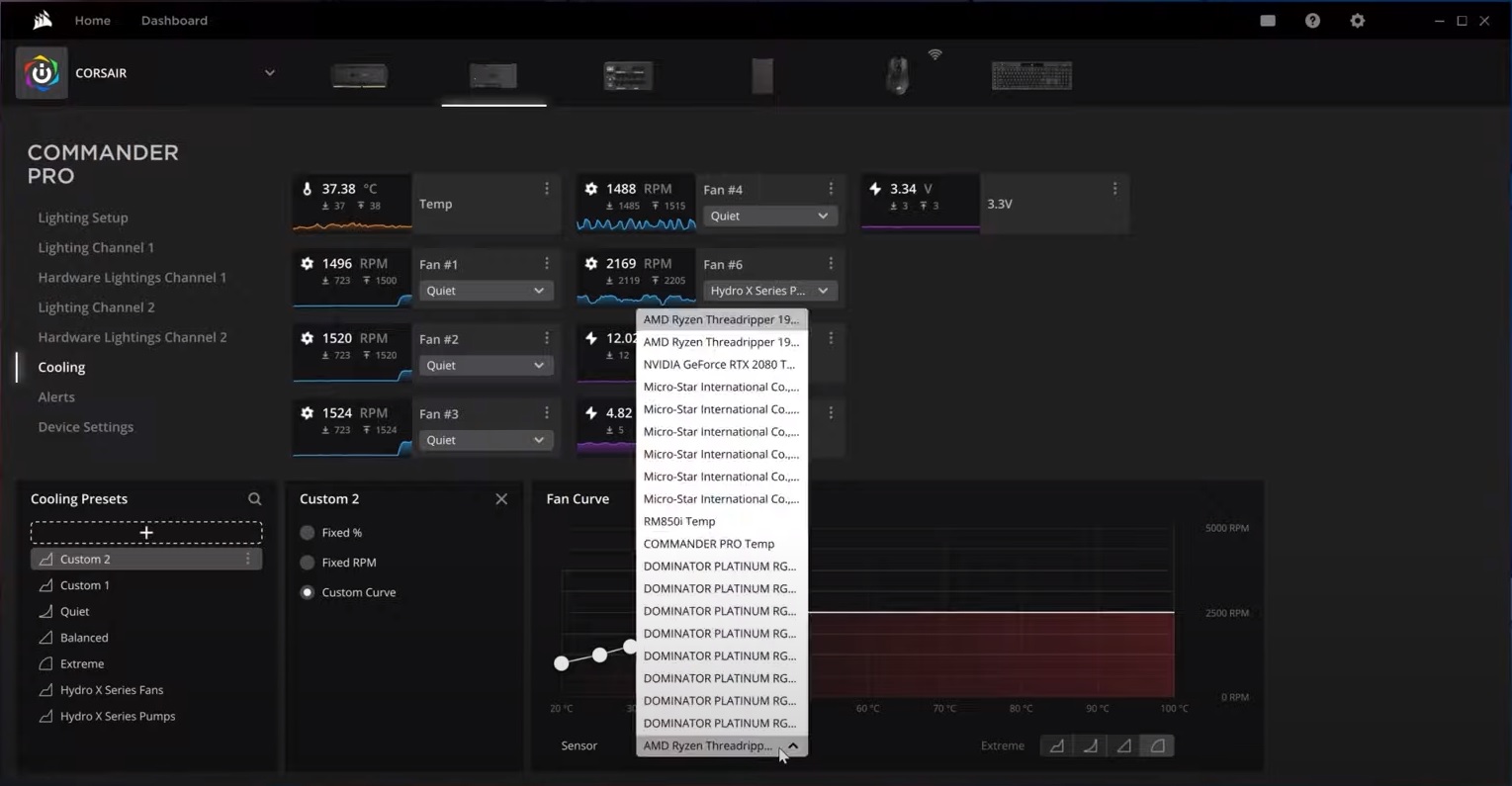Image resolution: width=1512 pixels, height=786 pixels.
Task: Open the Fan #4 speed preset dropdown
Action: [x=770, y=216]
